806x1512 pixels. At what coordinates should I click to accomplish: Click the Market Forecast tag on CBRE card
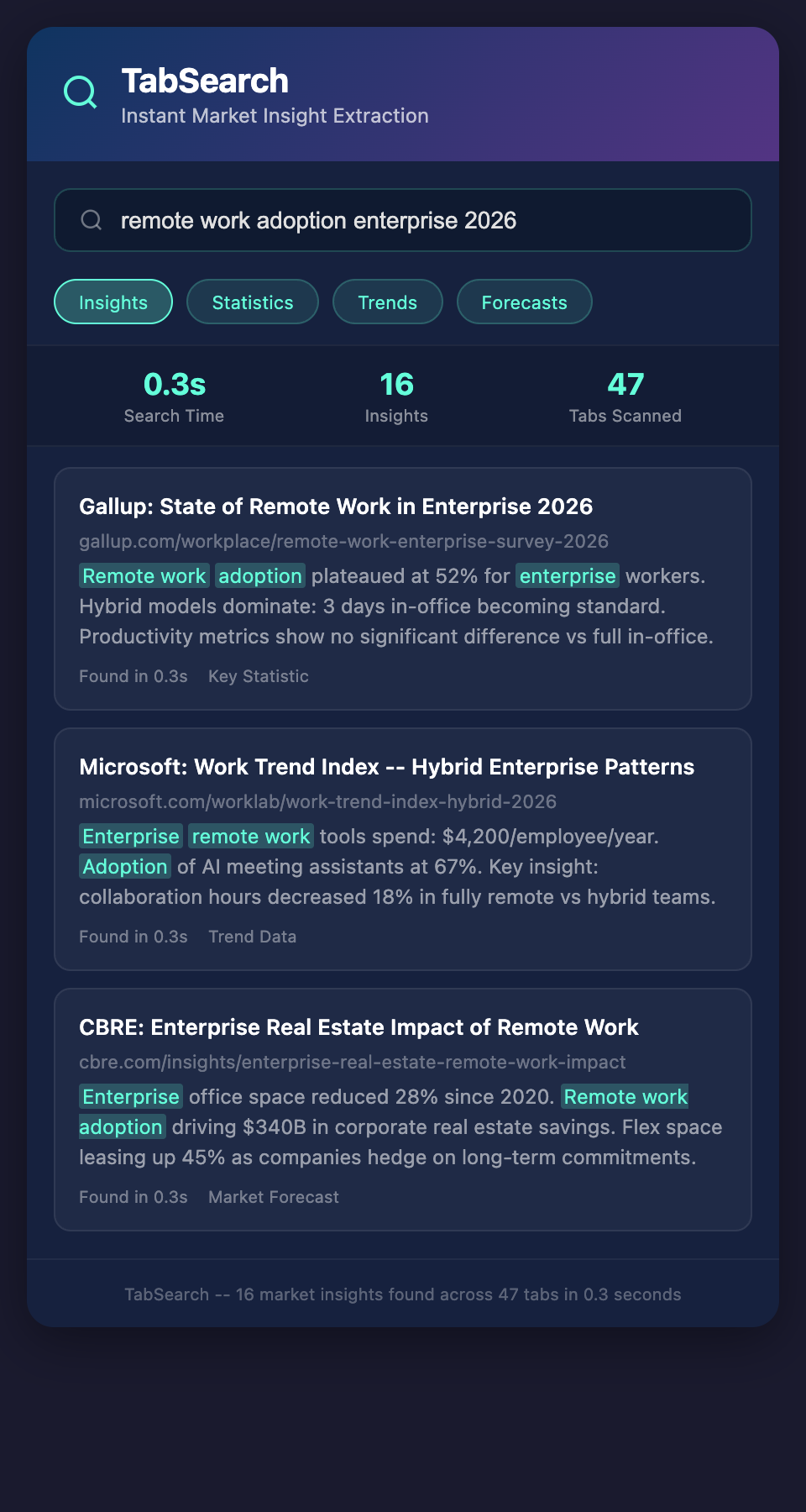(x=274, y=1197)
